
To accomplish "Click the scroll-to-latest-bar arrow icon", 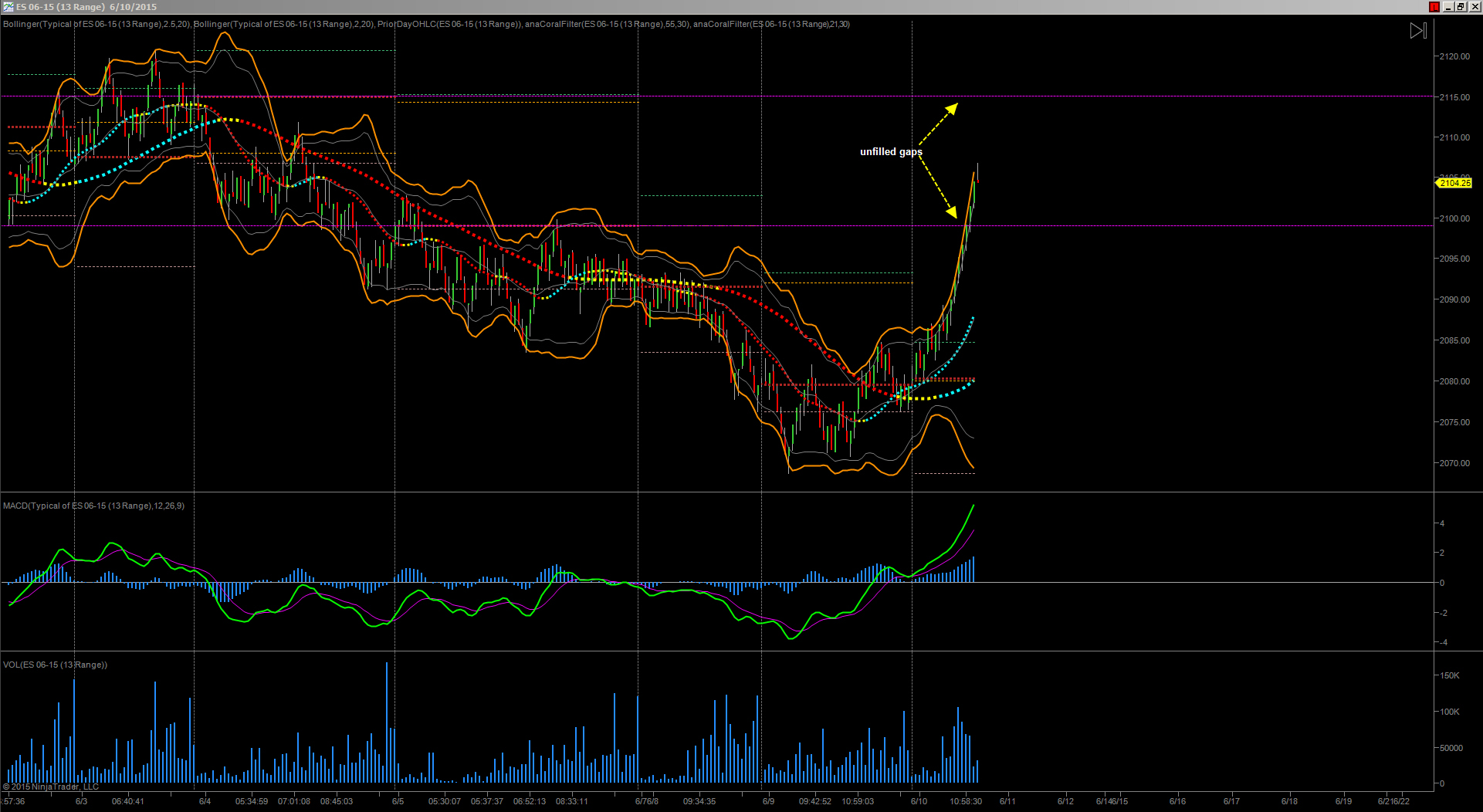I will 1419,31.
